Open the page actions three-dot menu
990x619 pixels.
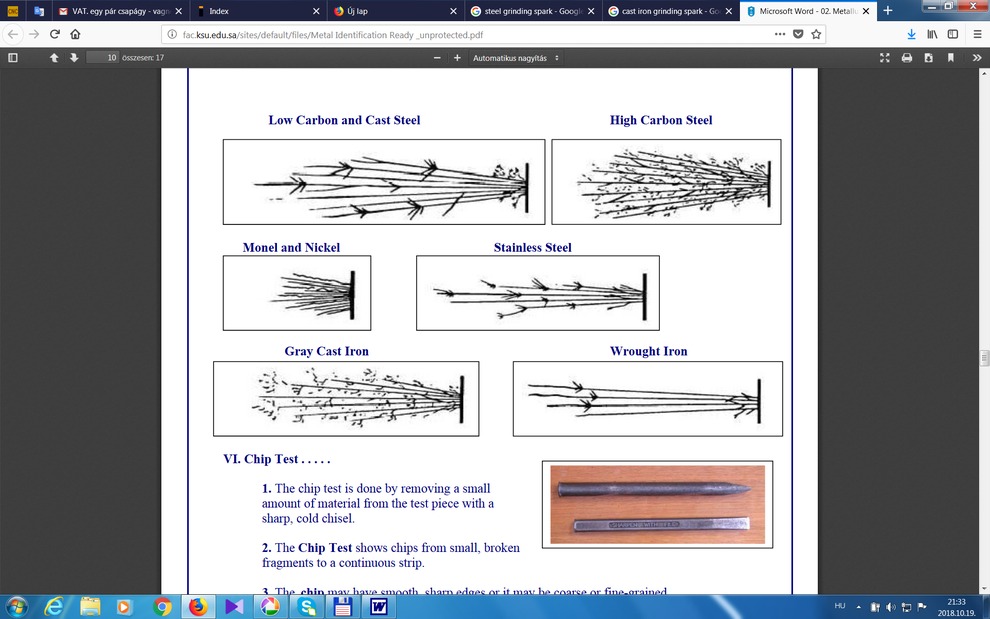[780, 34]
